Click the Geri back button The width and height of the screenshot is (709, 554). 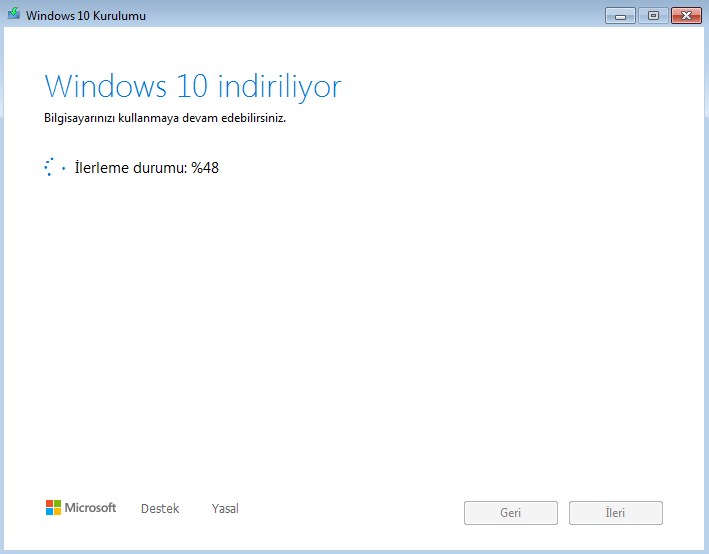coord(510,513)
